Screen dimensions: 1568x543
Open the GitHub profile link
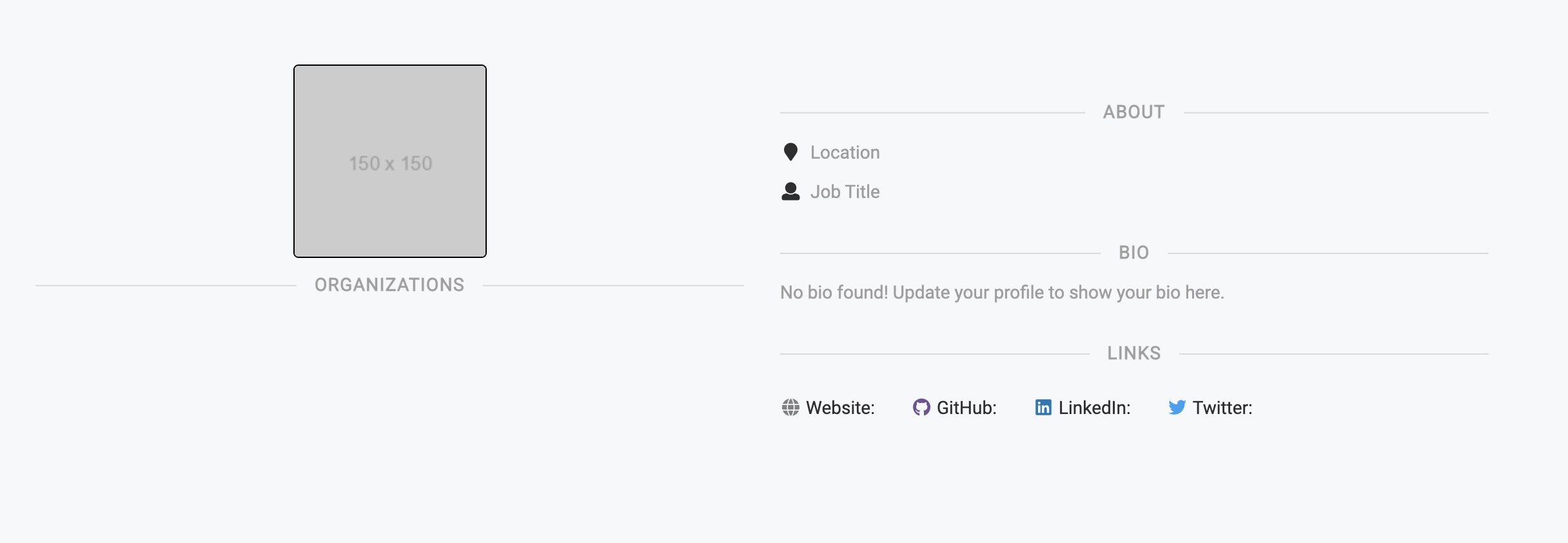click(967, 408)
